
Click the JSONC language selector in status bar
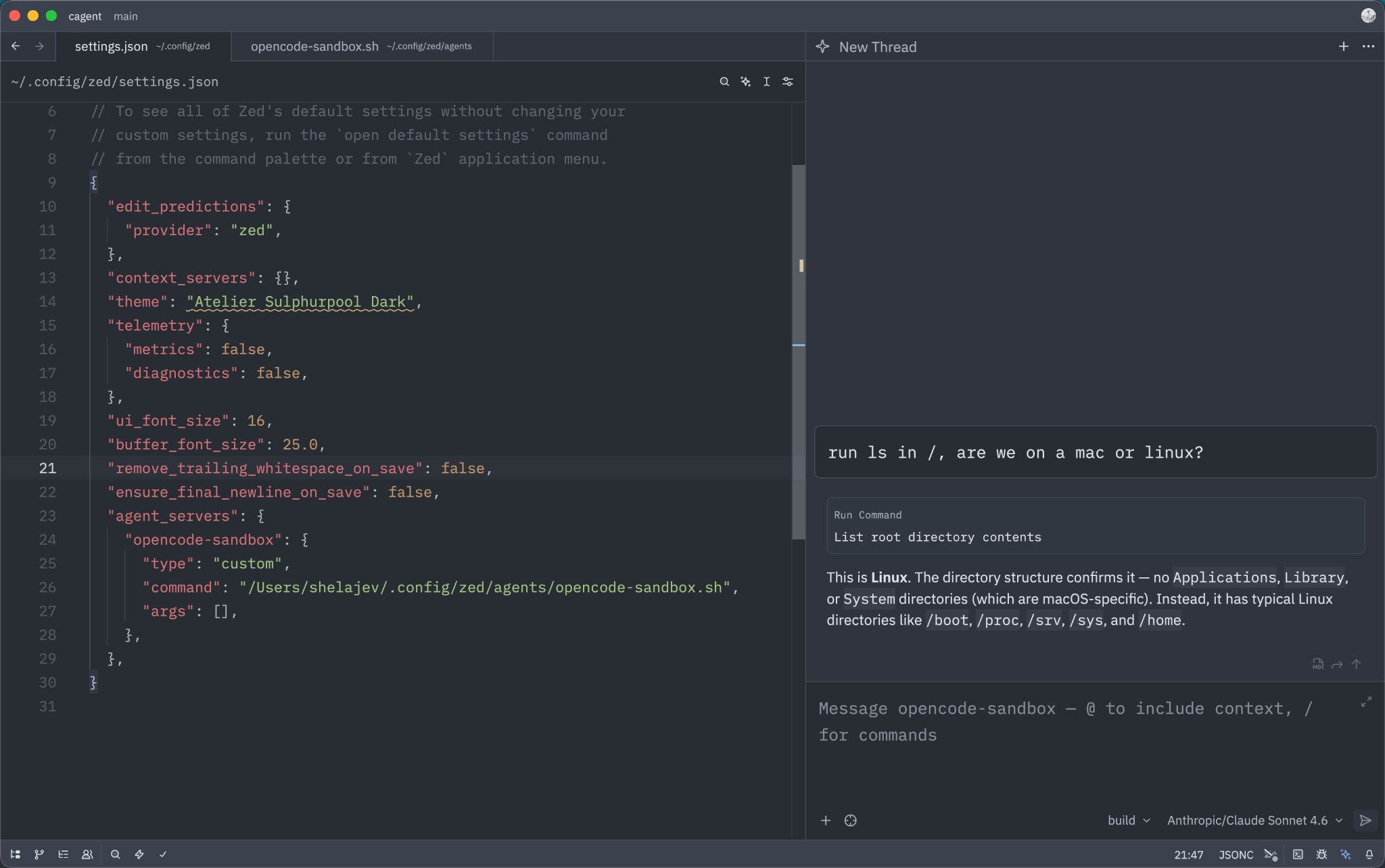1236,855
